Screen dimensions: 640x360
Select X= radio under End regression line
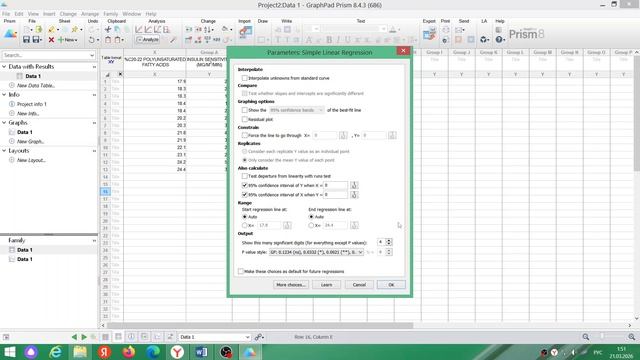(311, 225)
